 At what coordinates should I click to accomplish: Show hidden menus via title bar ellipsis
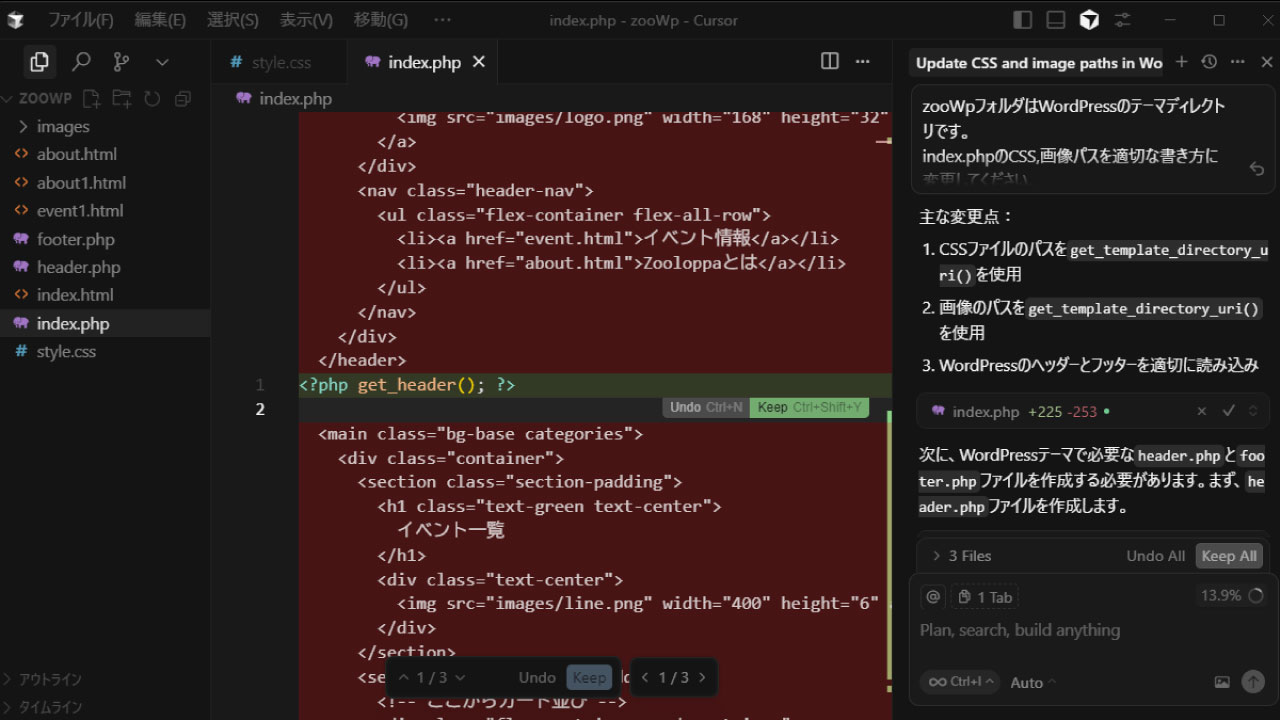pos(443,20)
